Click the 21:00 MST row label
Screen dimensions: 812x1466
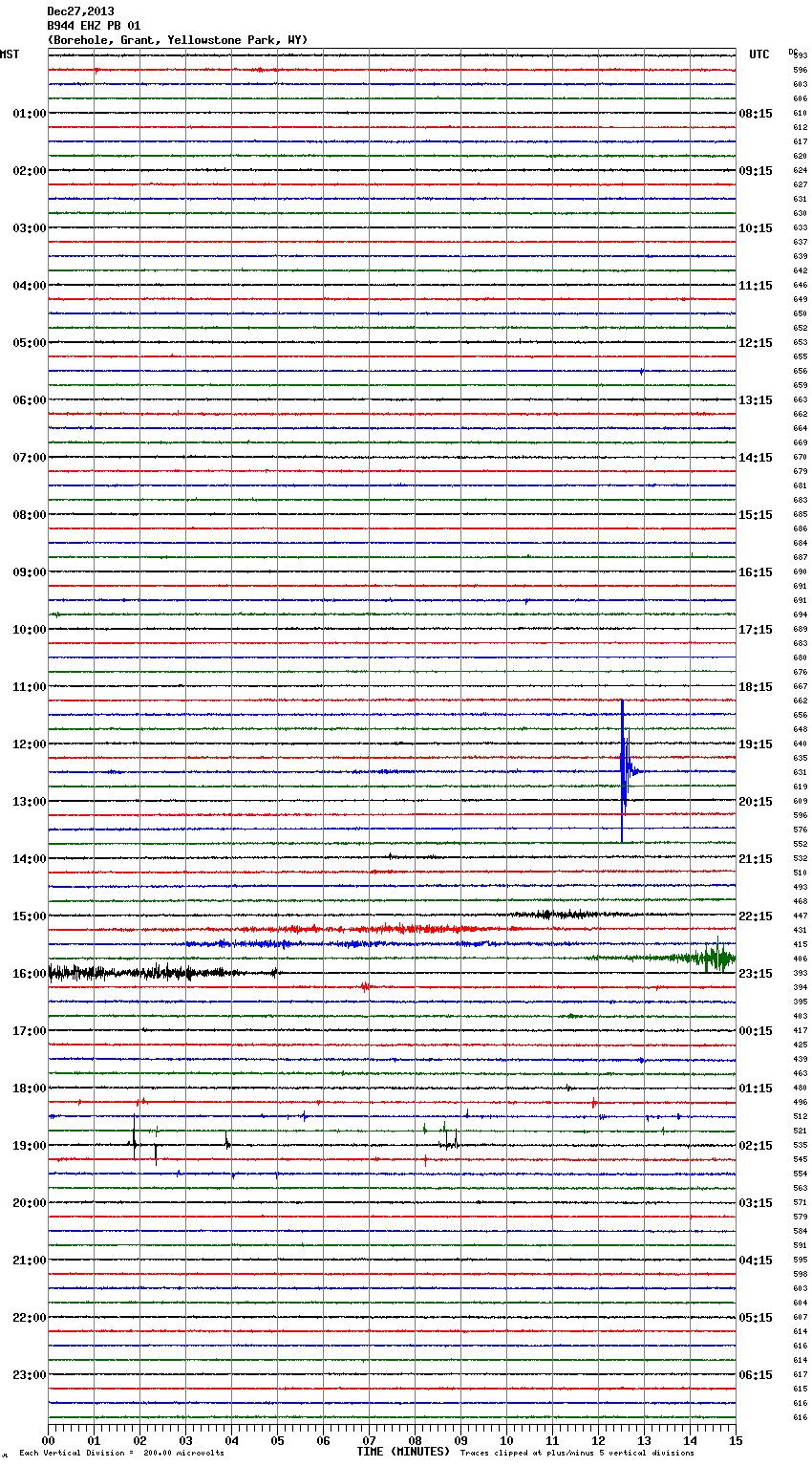click(x=29, y=1261)
